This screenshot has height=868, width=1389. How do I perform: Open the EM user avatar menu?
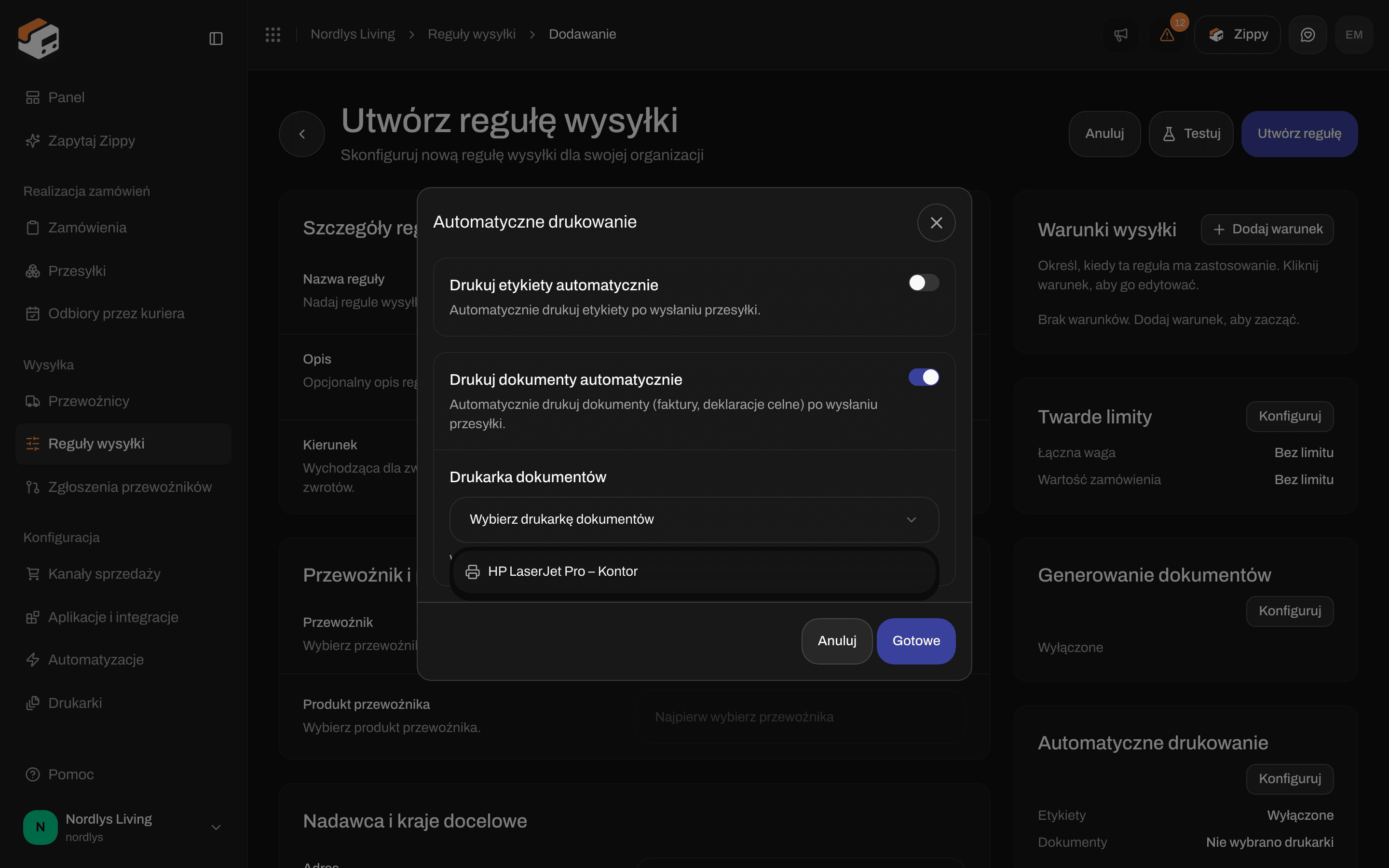coord(1354,34)
